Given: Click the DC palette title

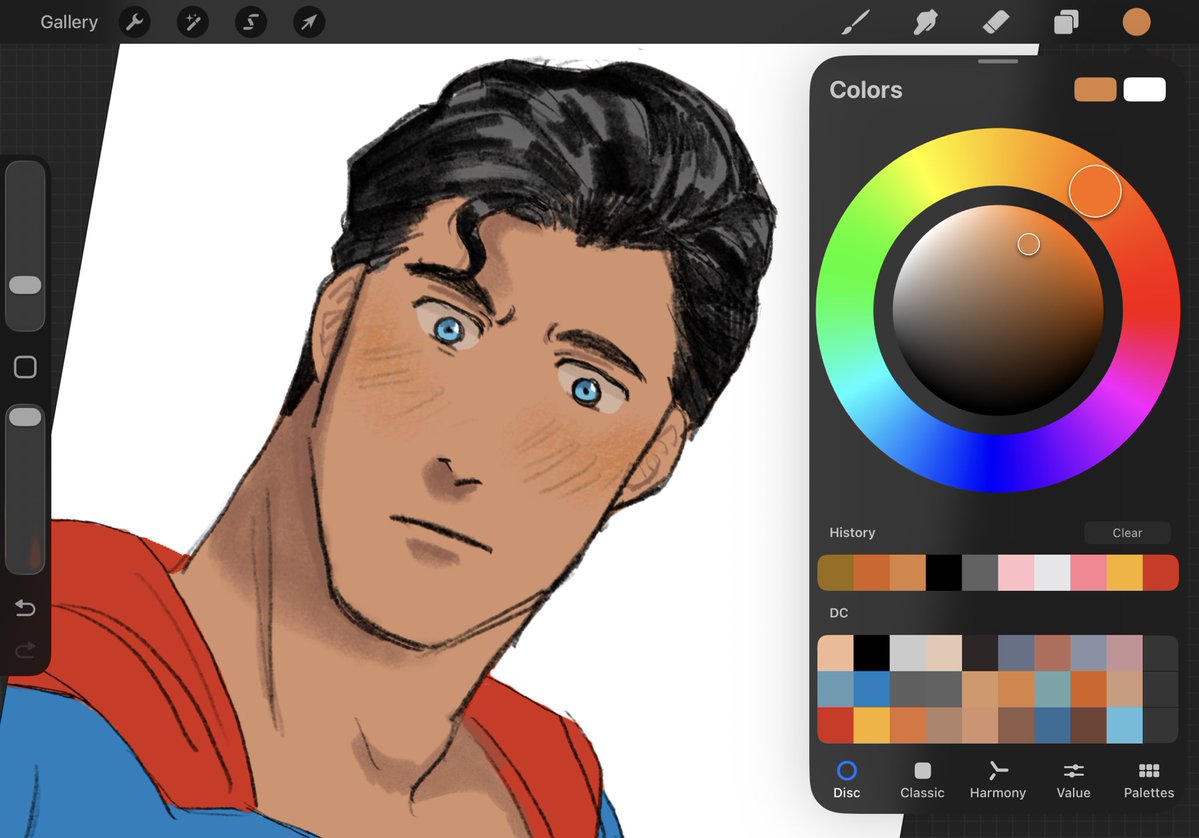Looking at the screenshot, I should 839,612.
